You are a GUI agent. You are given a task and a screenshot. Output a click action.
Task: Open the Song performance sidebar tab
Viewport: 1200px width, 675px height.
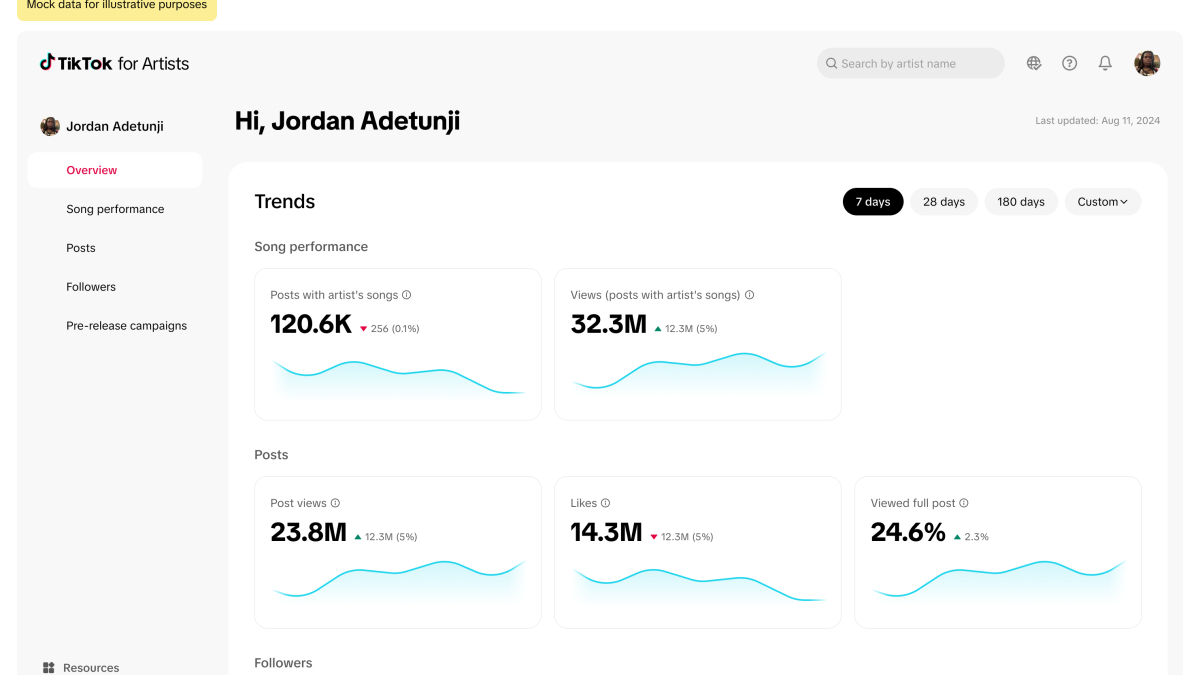click(115, 209)
